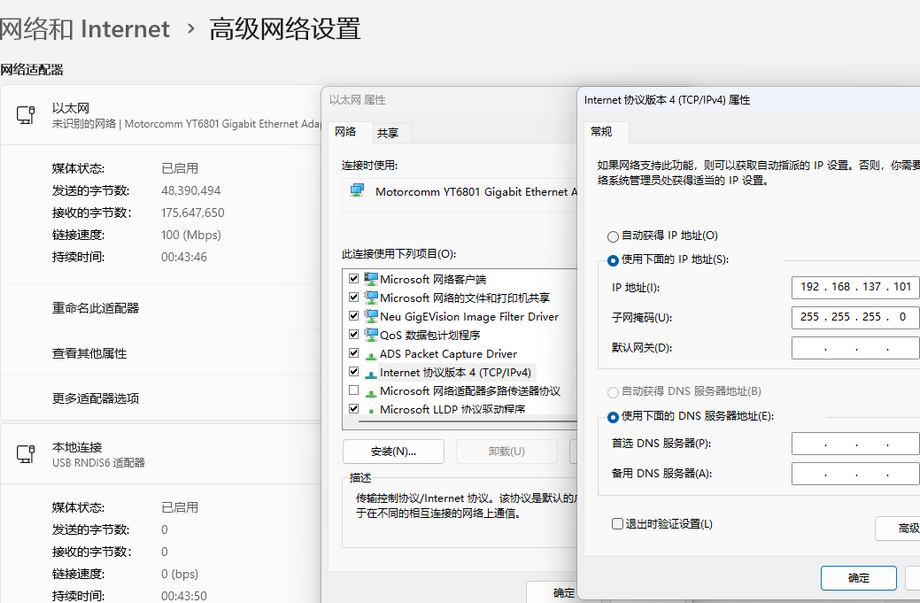Collapse the 以太网 adapter header row
The image size is (920, 603).
161,115
